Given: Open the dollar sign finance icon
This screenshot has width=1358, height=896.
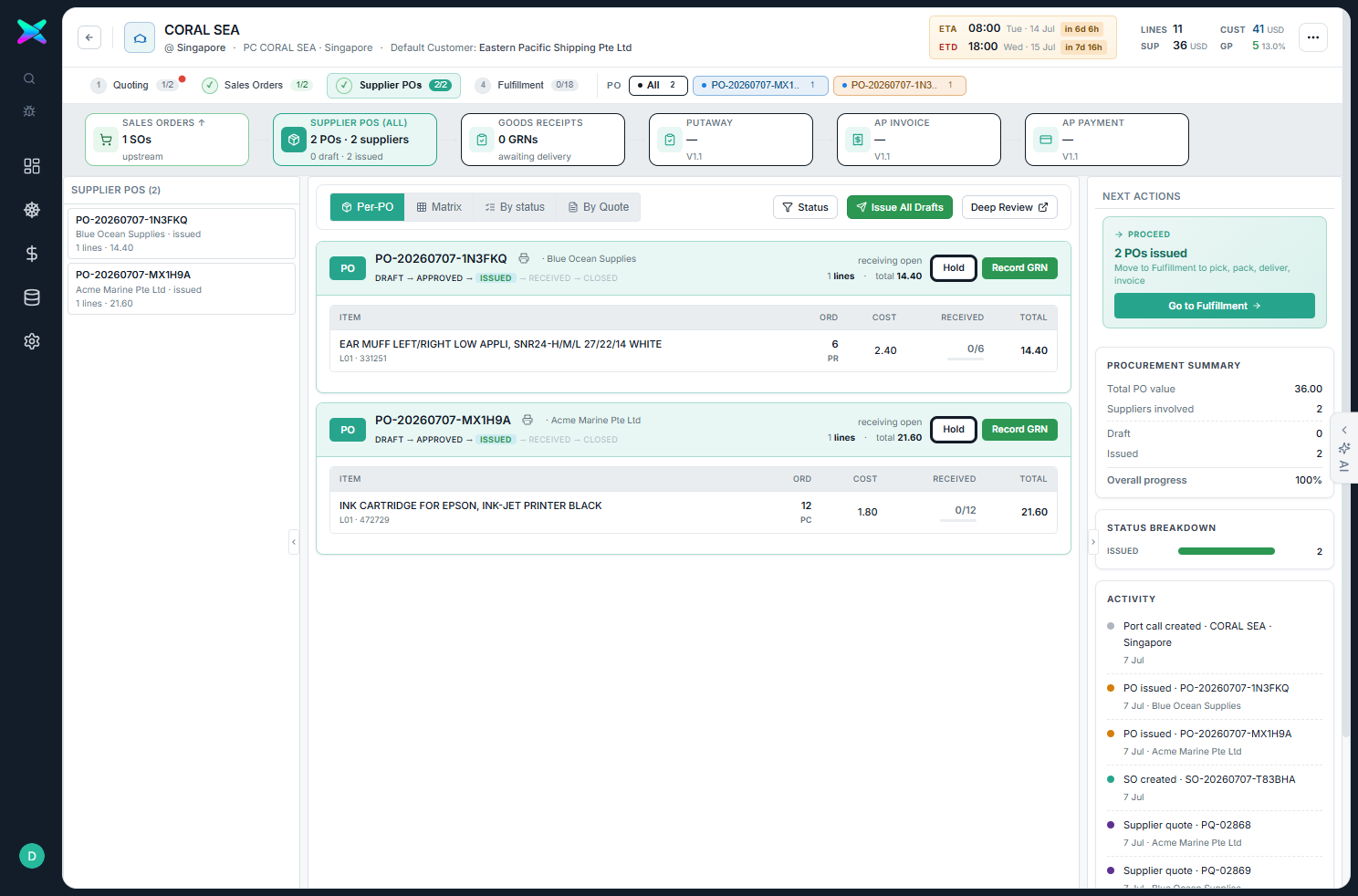Looking at the screenshot, I should point(32,254).
